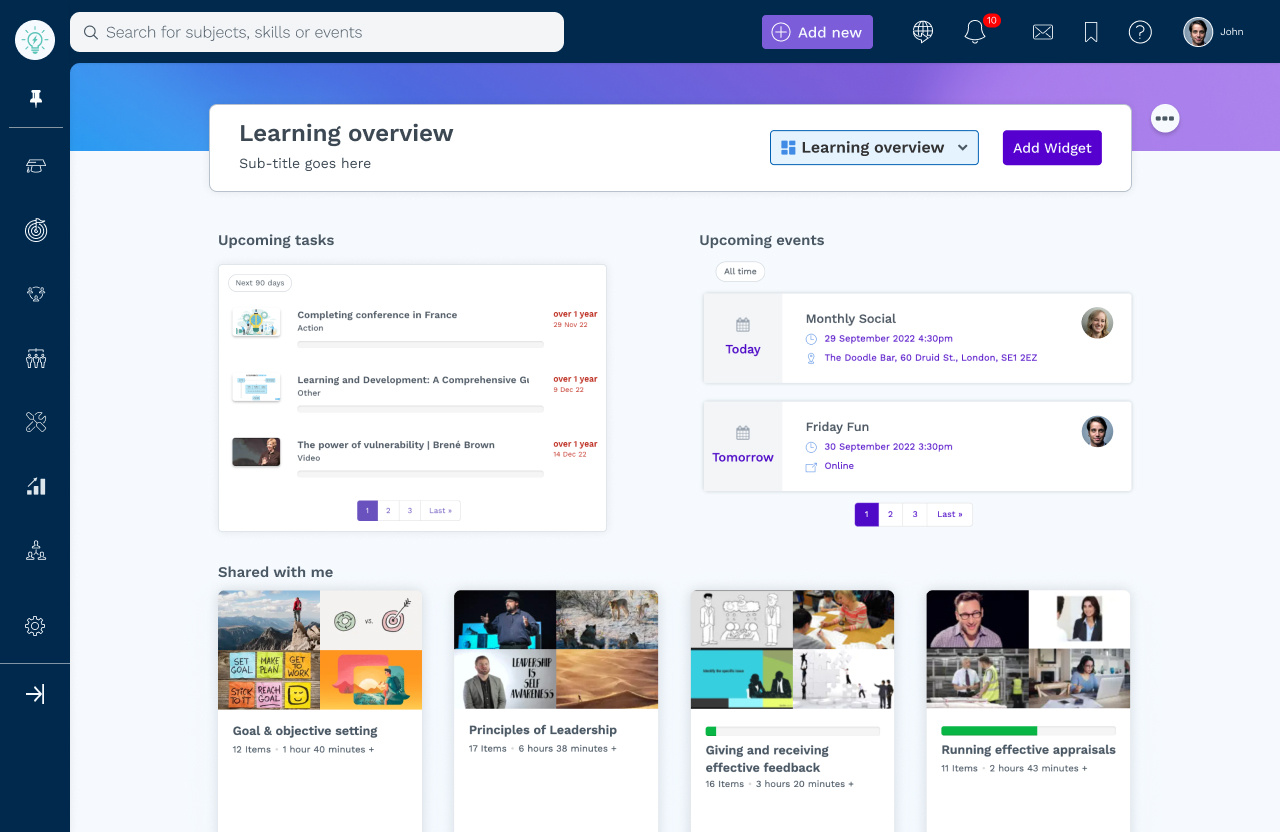Open messages via the envelope icon
Viewport: 1280px width, 832px height.
[1042, 32]
